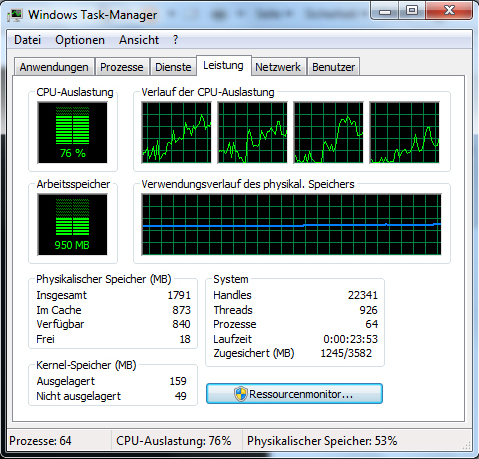Click the Nicht ausgelagert value 49
This screenshot has width=479, height=459.
tap(181, 396)
